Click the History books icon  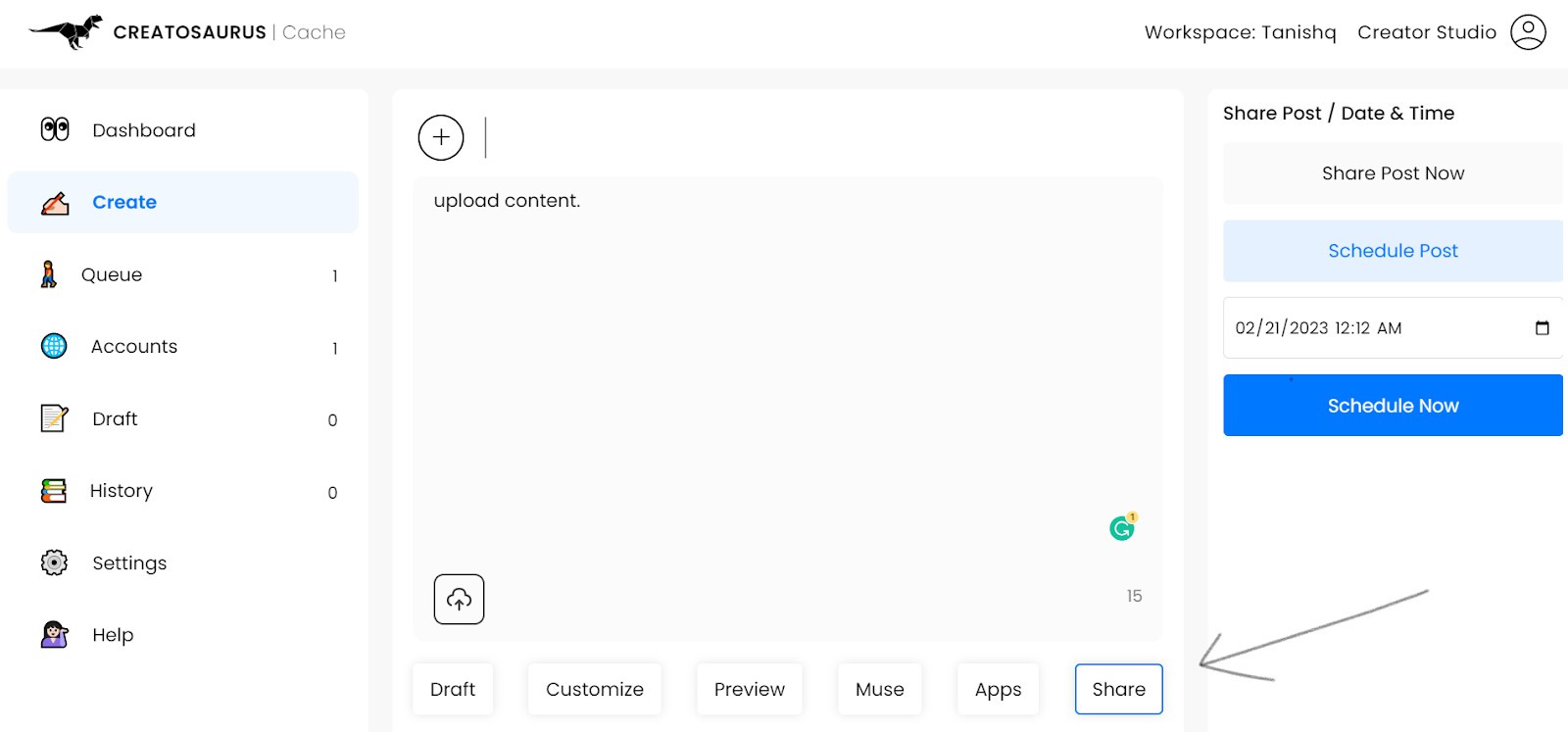(x=54, y=490)
